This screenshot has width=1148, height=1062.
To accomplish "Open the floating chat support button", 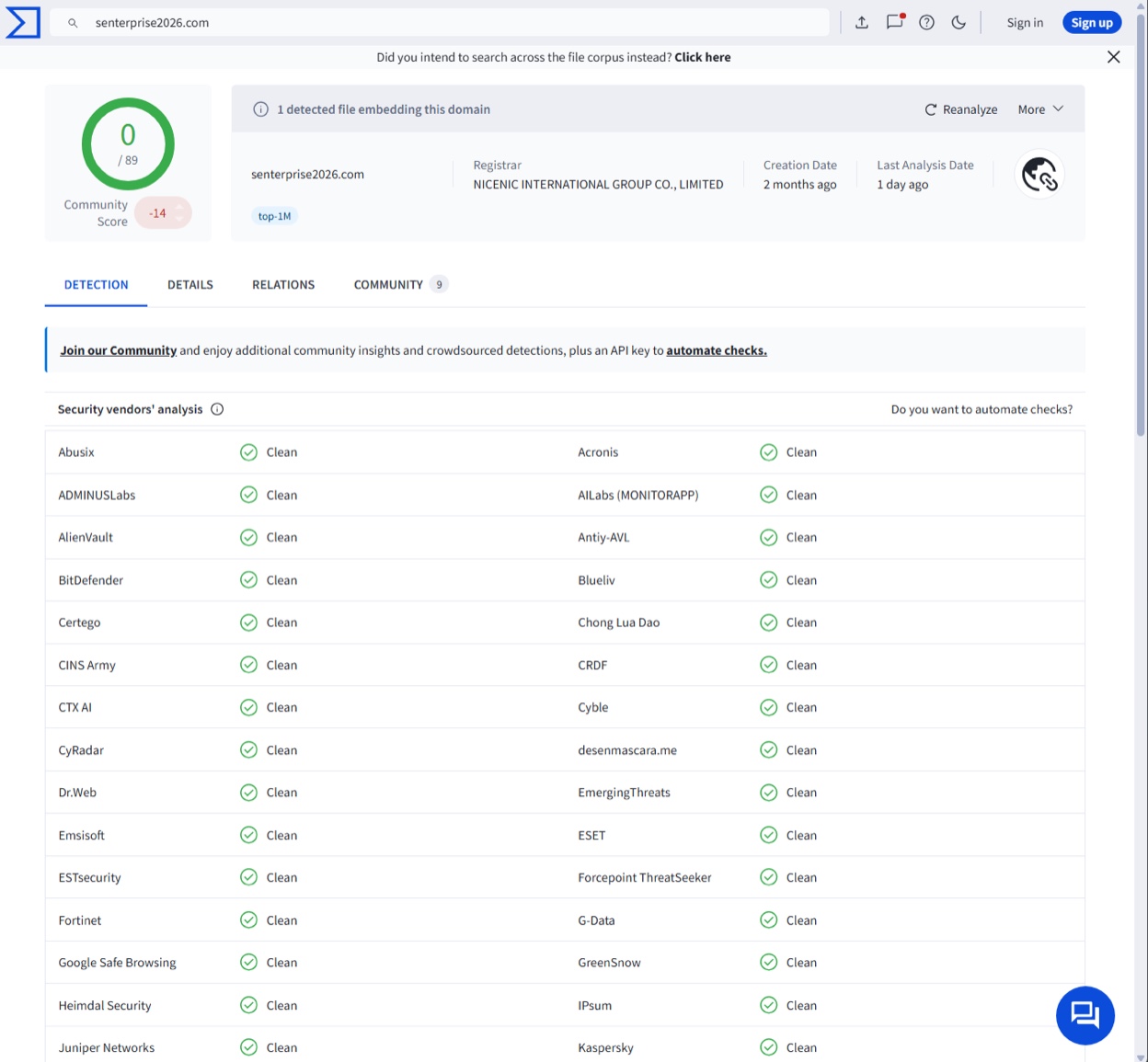I will point(1085,1015).
